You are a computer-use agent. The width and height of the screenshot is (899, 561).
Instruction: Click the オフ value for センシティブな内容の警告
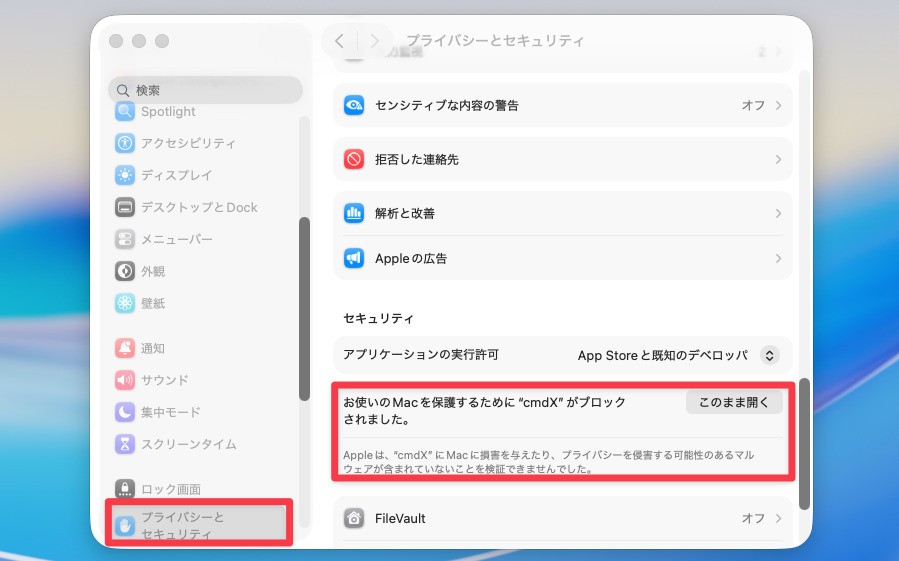(753, 106)
